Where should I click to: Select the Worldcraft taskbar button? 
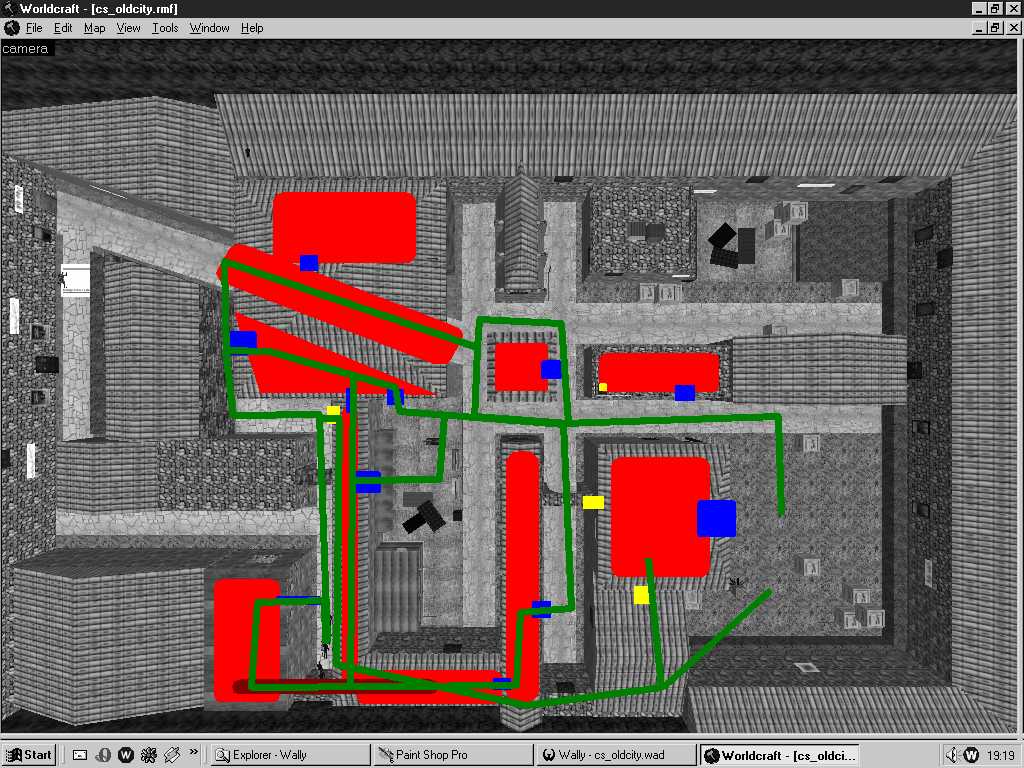coord(778,755)
